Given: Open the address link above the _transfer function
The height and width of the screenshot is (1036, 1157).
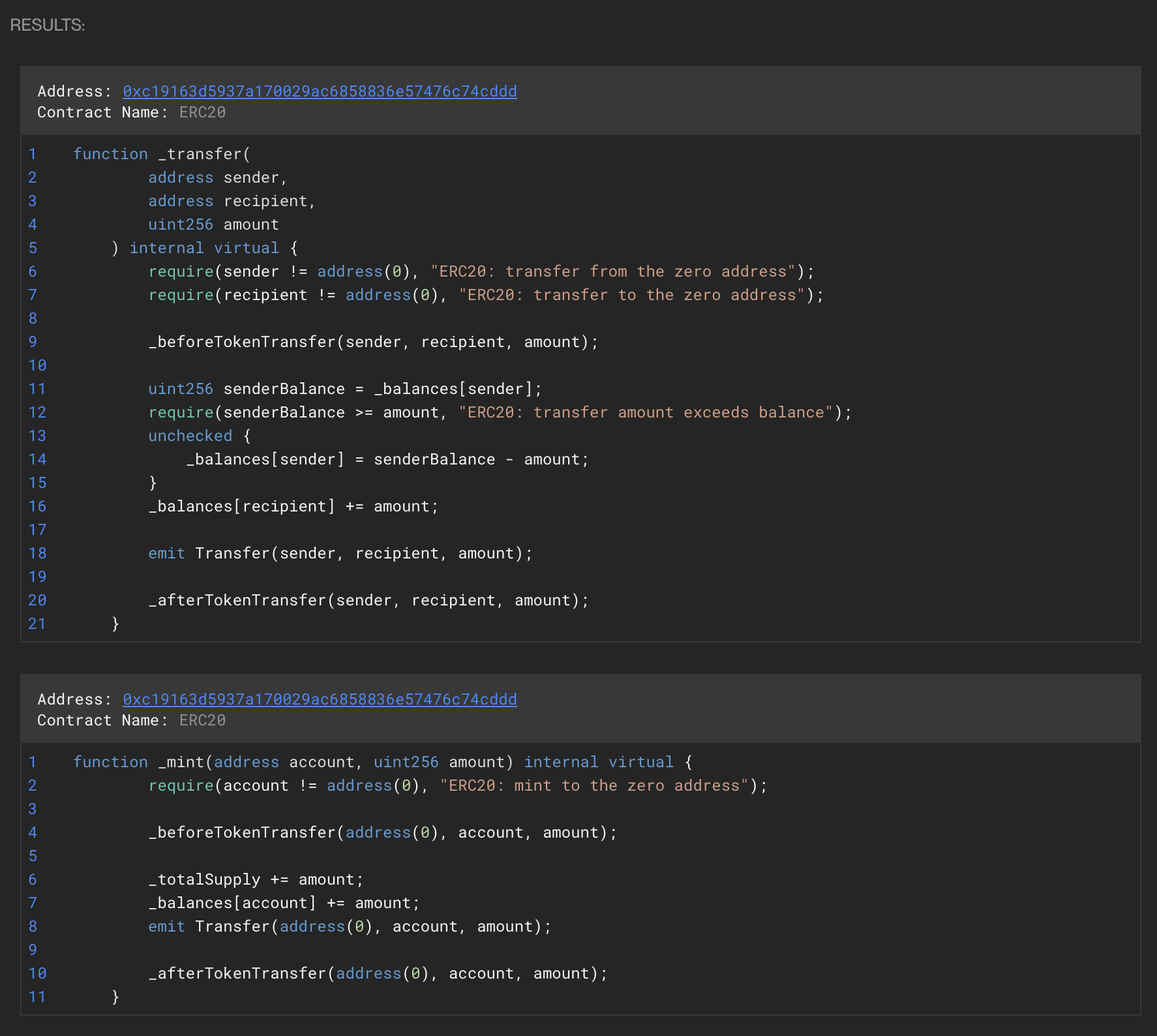Looking at the screenshot, I should (x=320, y=91).
